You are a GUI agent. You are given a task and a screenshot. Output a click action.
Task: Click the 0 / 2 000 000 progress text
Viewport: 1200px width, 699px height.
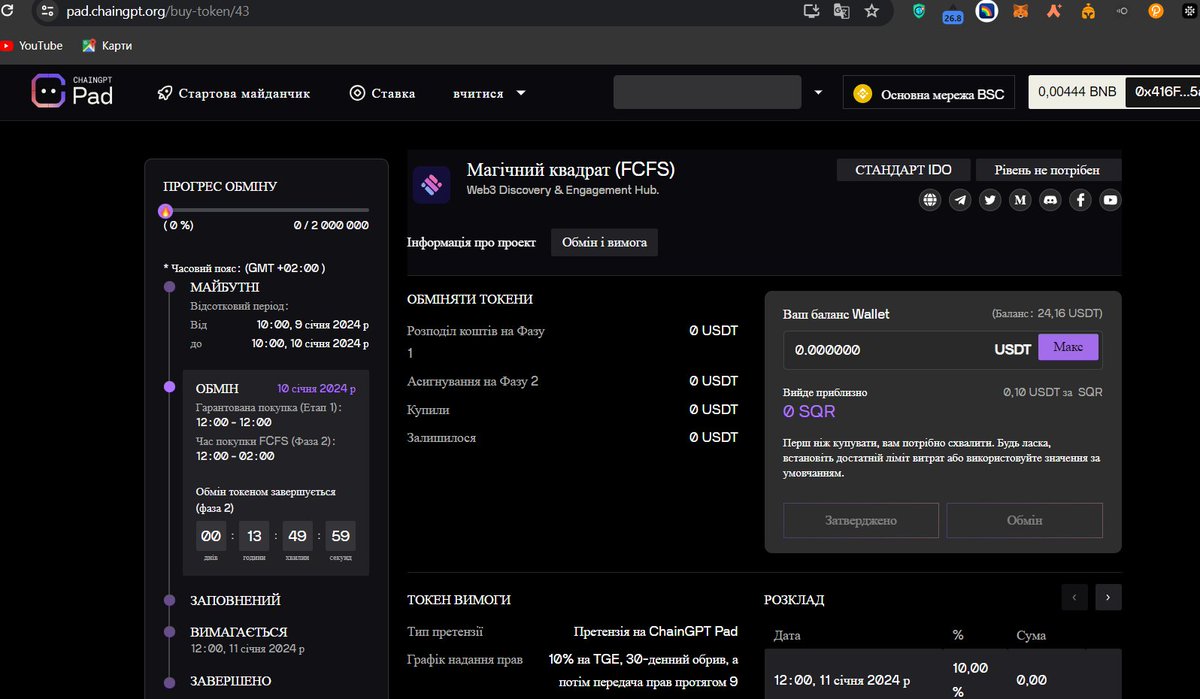[331, 225]
